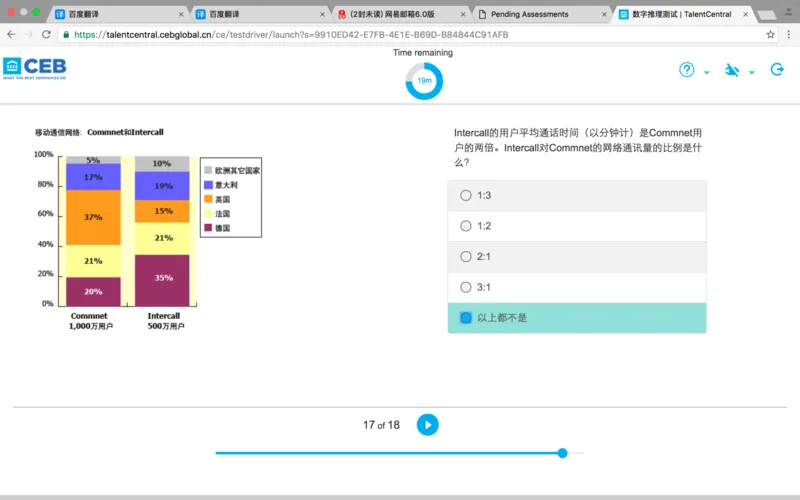Switch to first 百度翻译 tab
The image size is (800, 500).
(118, 14)
